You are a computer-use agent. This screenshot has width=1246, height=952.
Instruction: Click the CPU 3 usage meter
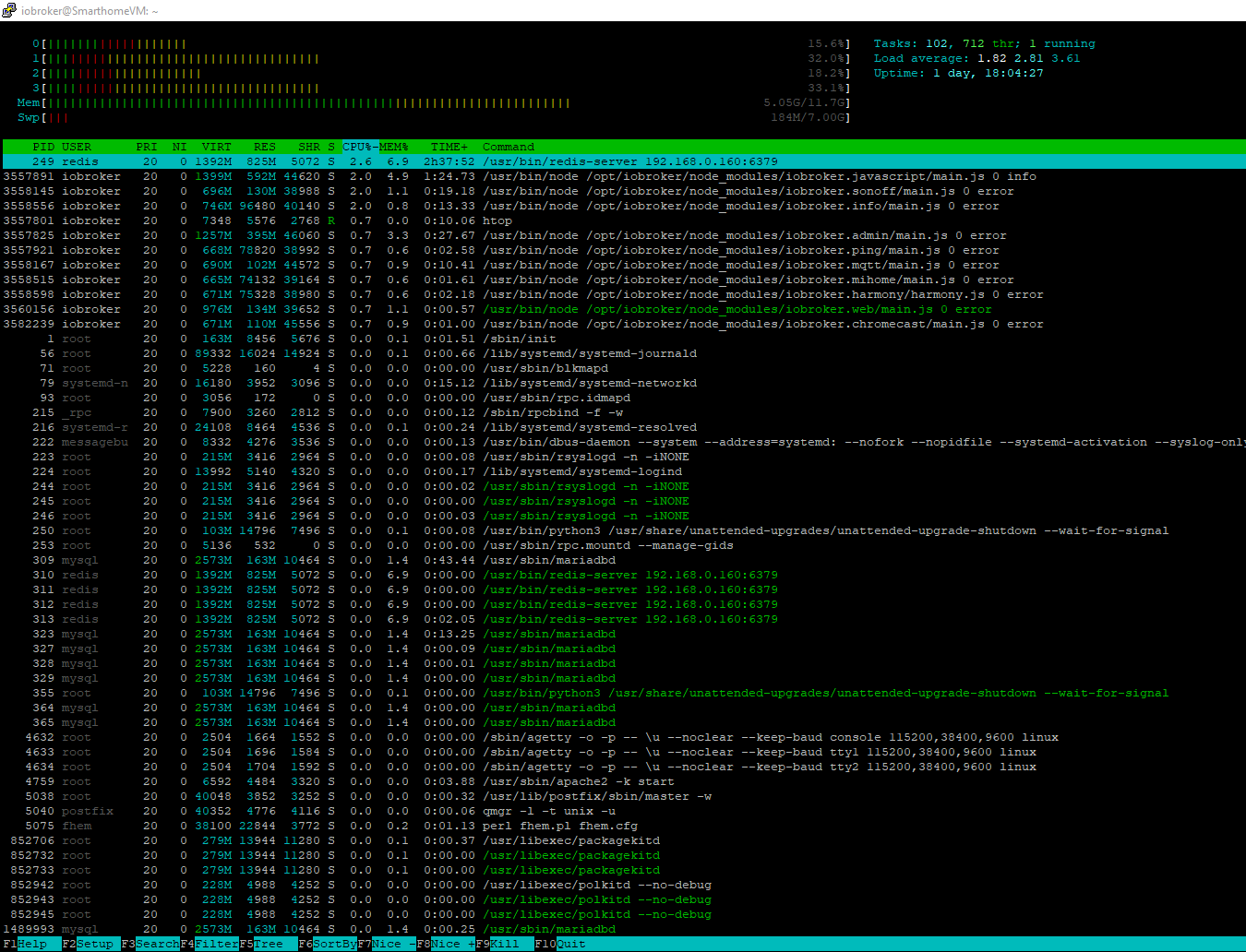point(442,88)
